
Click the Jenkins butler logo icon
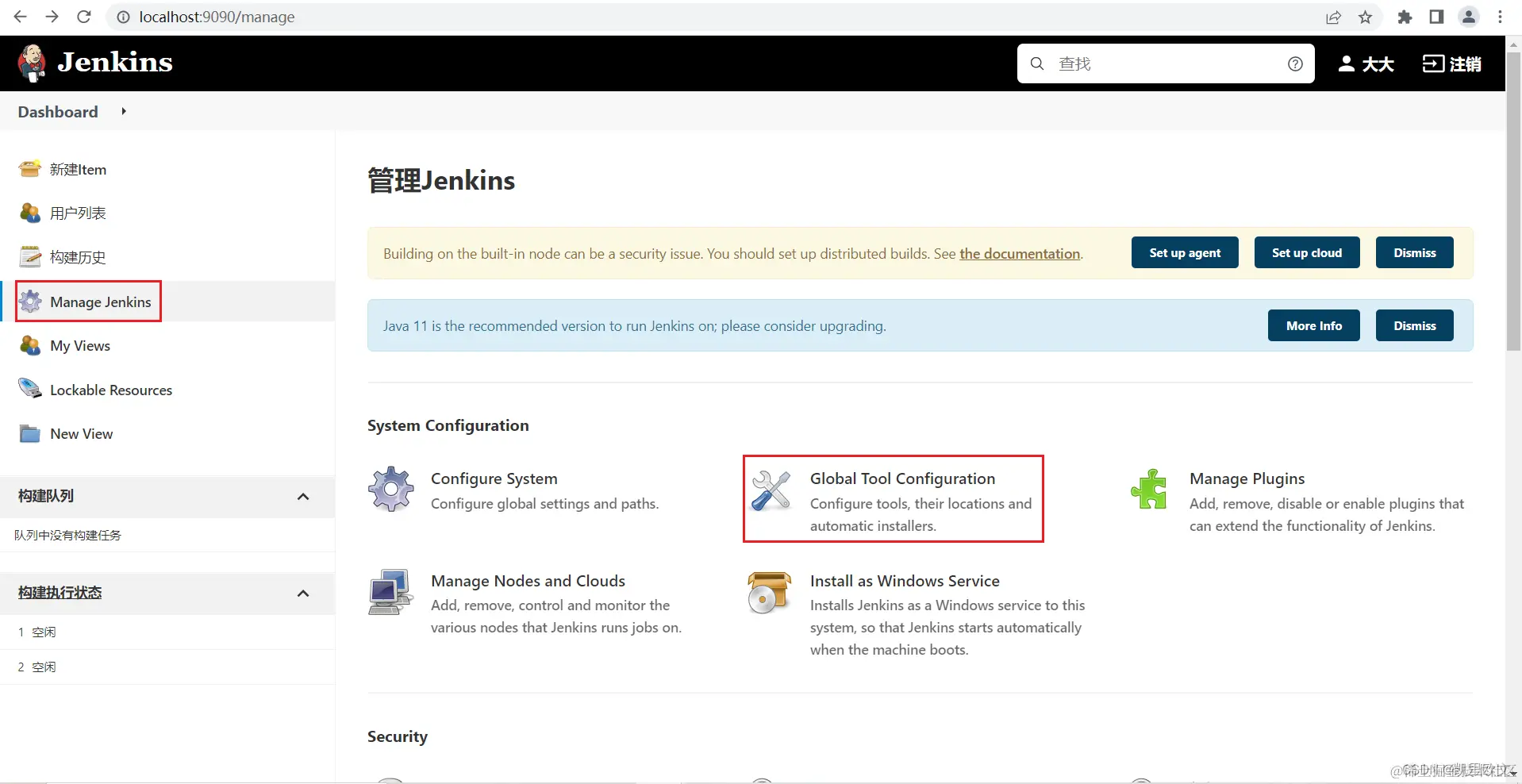[32, 63]
